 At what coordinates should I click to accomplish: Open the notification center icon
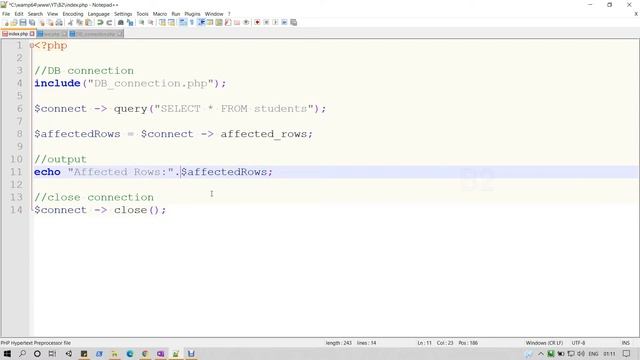point(627,354)
